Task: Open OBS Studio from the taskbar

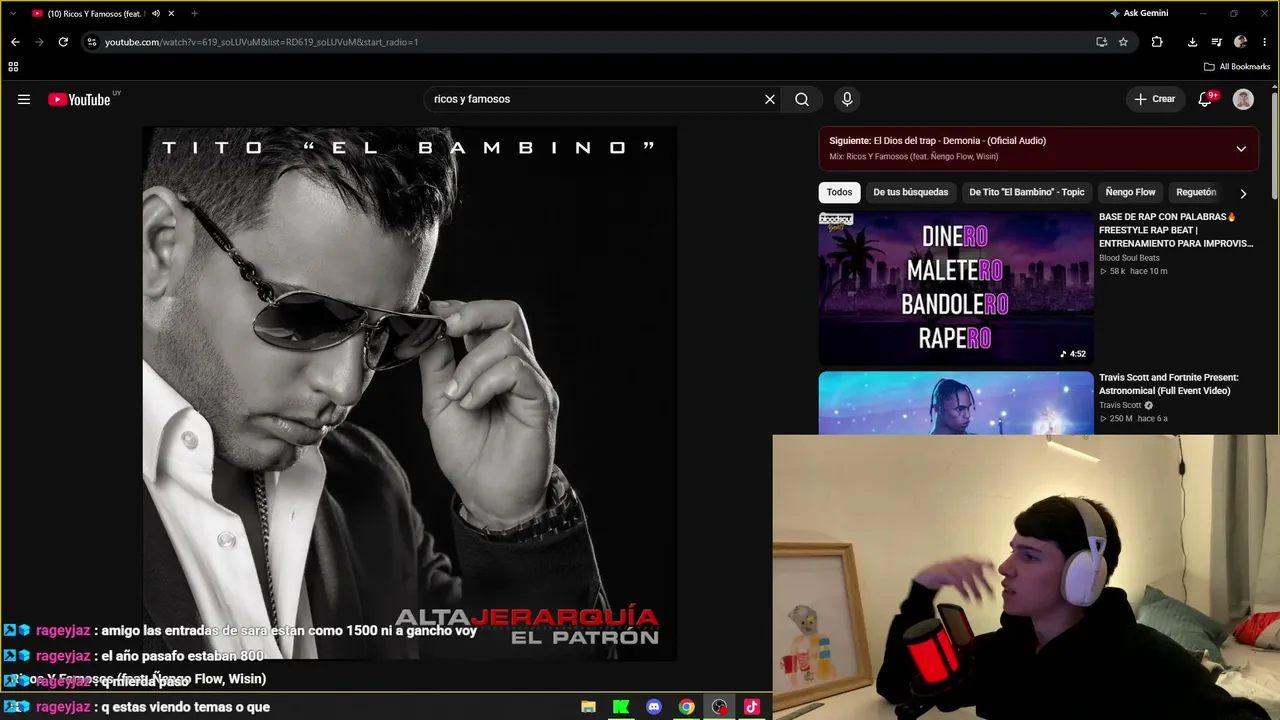Action: coord(719,707)
